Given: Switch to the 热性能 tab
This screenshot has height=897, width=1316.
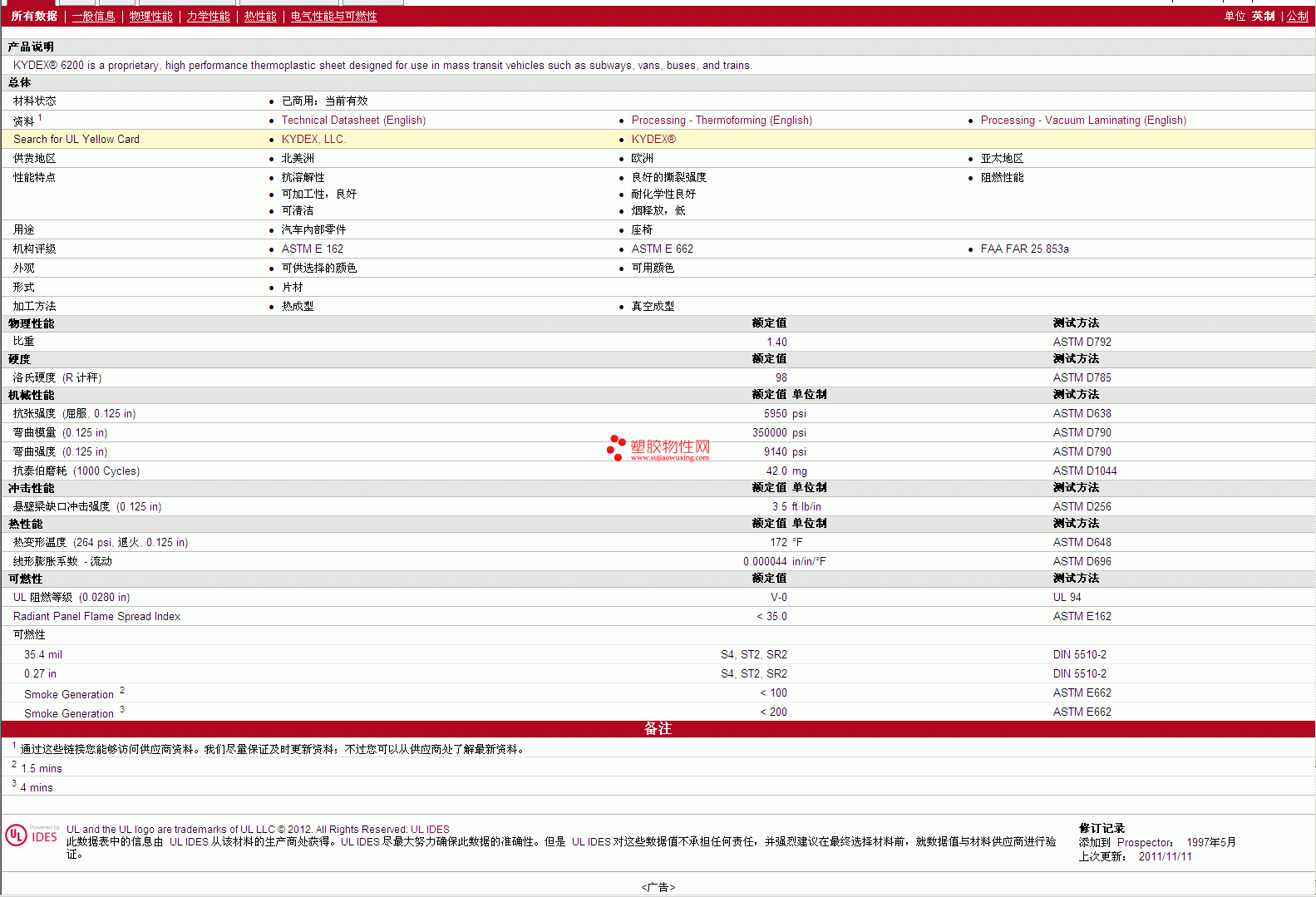Looking at the screenshot, I should [260, 16].
